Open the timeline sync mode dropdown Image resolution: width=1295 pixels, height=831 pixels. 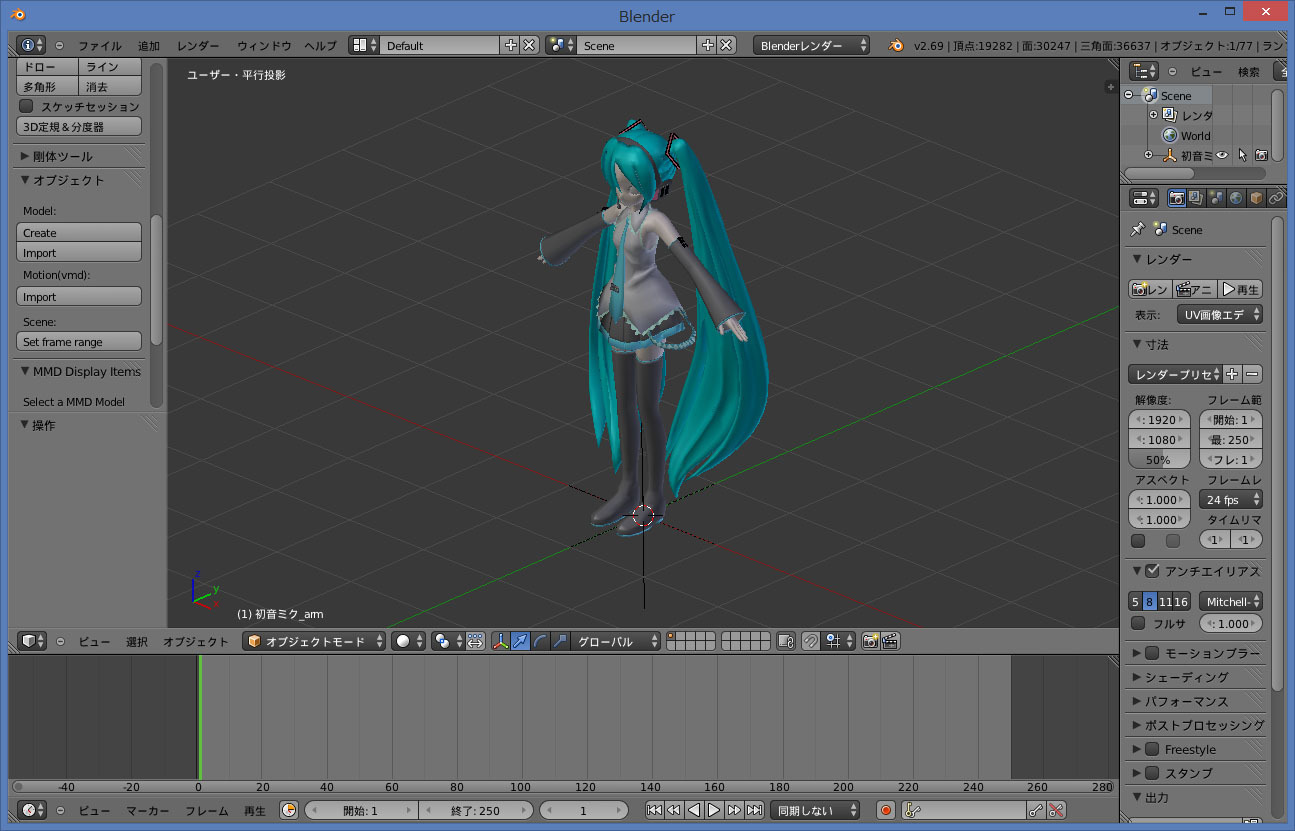[x=815, y=810]
